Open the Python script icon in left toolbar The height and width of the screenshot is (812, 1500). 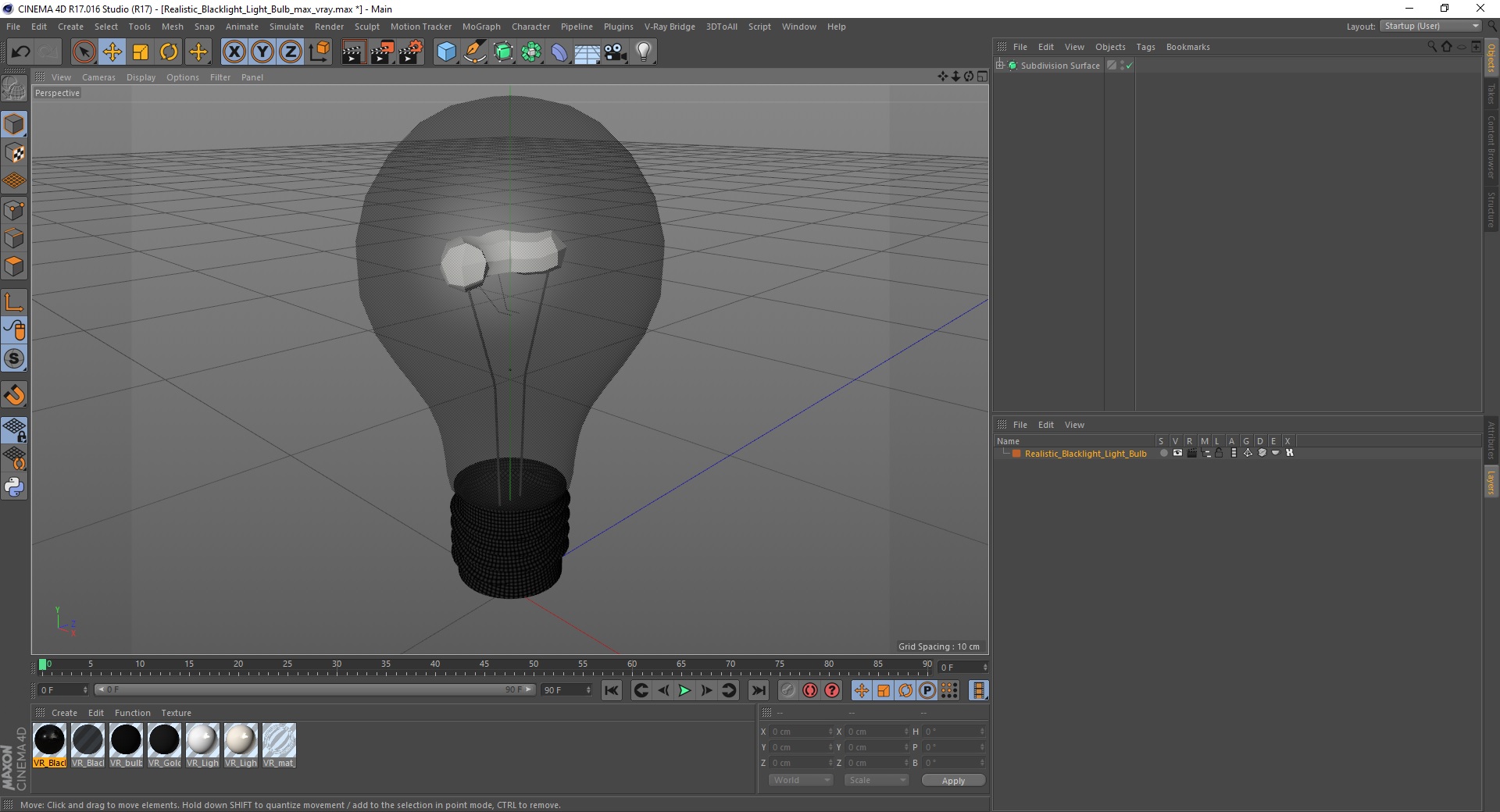point(14,487)
